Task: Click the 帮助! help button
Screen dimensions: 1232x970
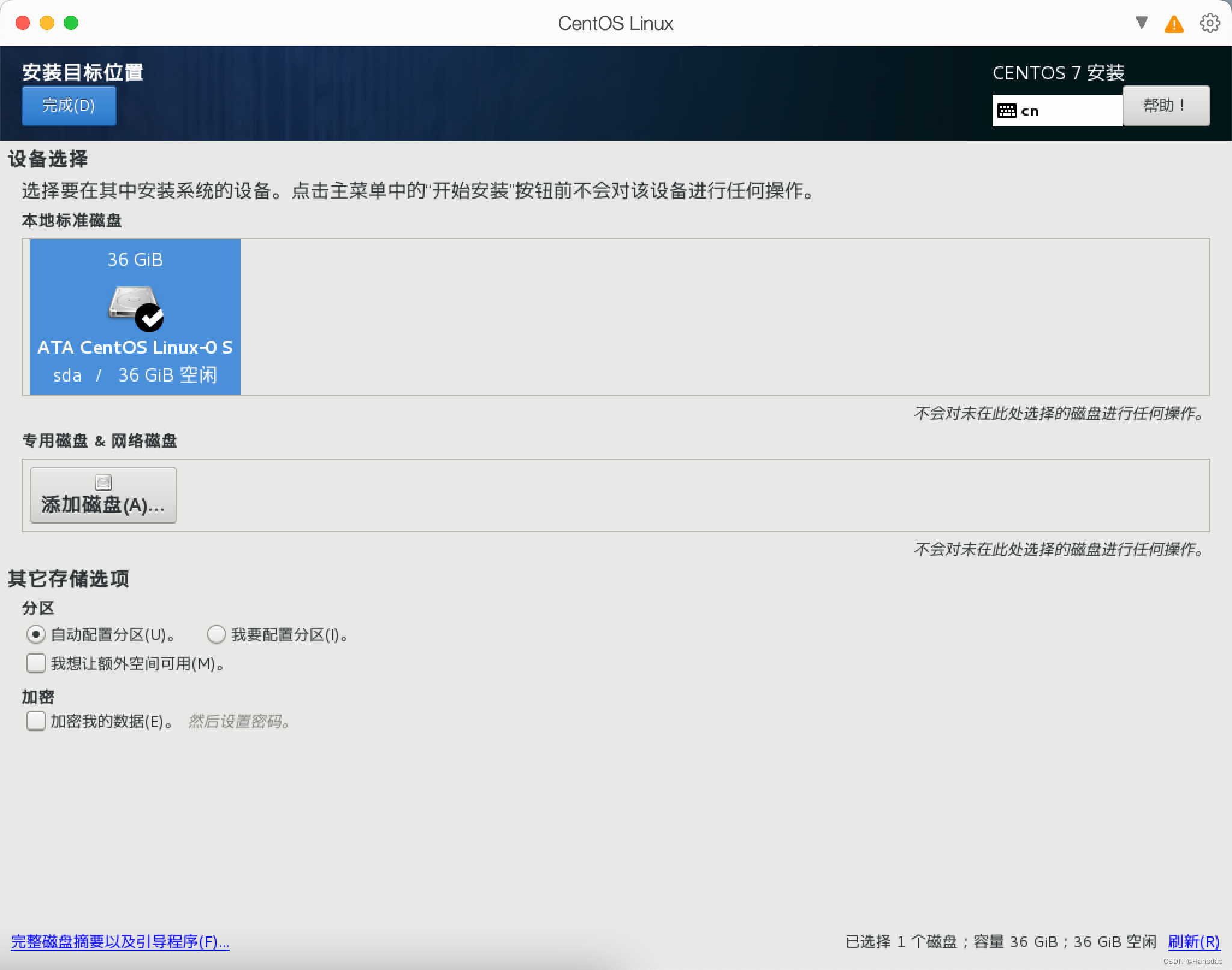Action: point(1165,106)
